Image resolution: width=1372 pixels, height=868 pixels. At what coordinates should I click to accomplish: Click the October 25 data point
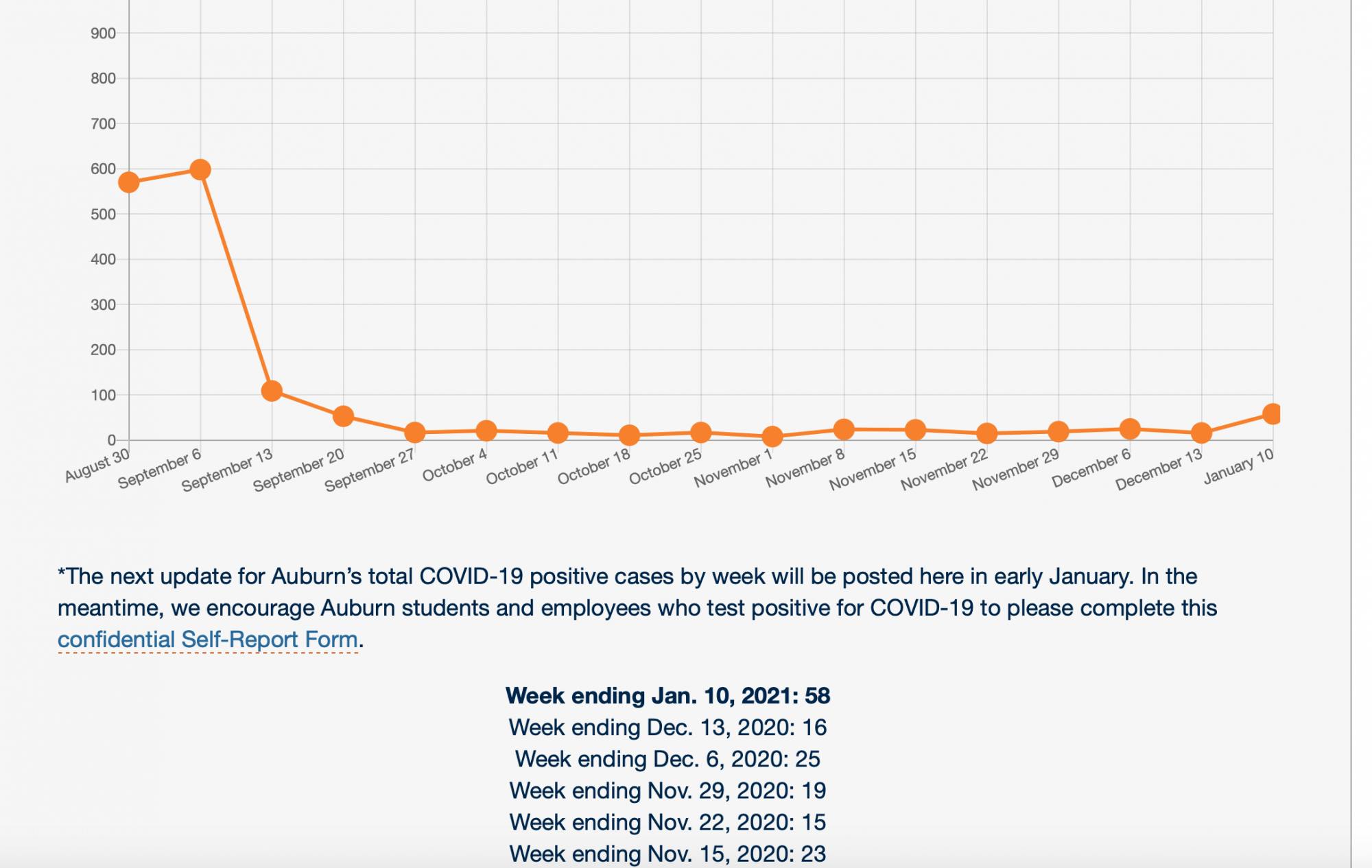[x=700, y=433]
